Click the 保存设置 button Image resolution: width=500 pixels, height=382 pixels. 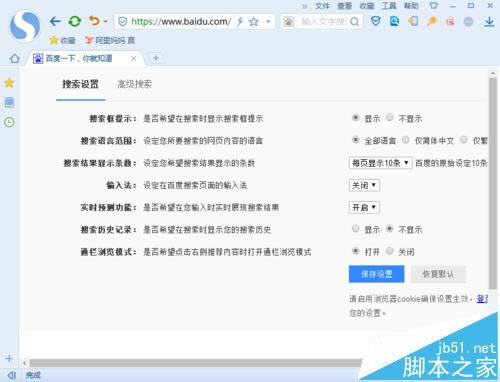click(376, 274)
